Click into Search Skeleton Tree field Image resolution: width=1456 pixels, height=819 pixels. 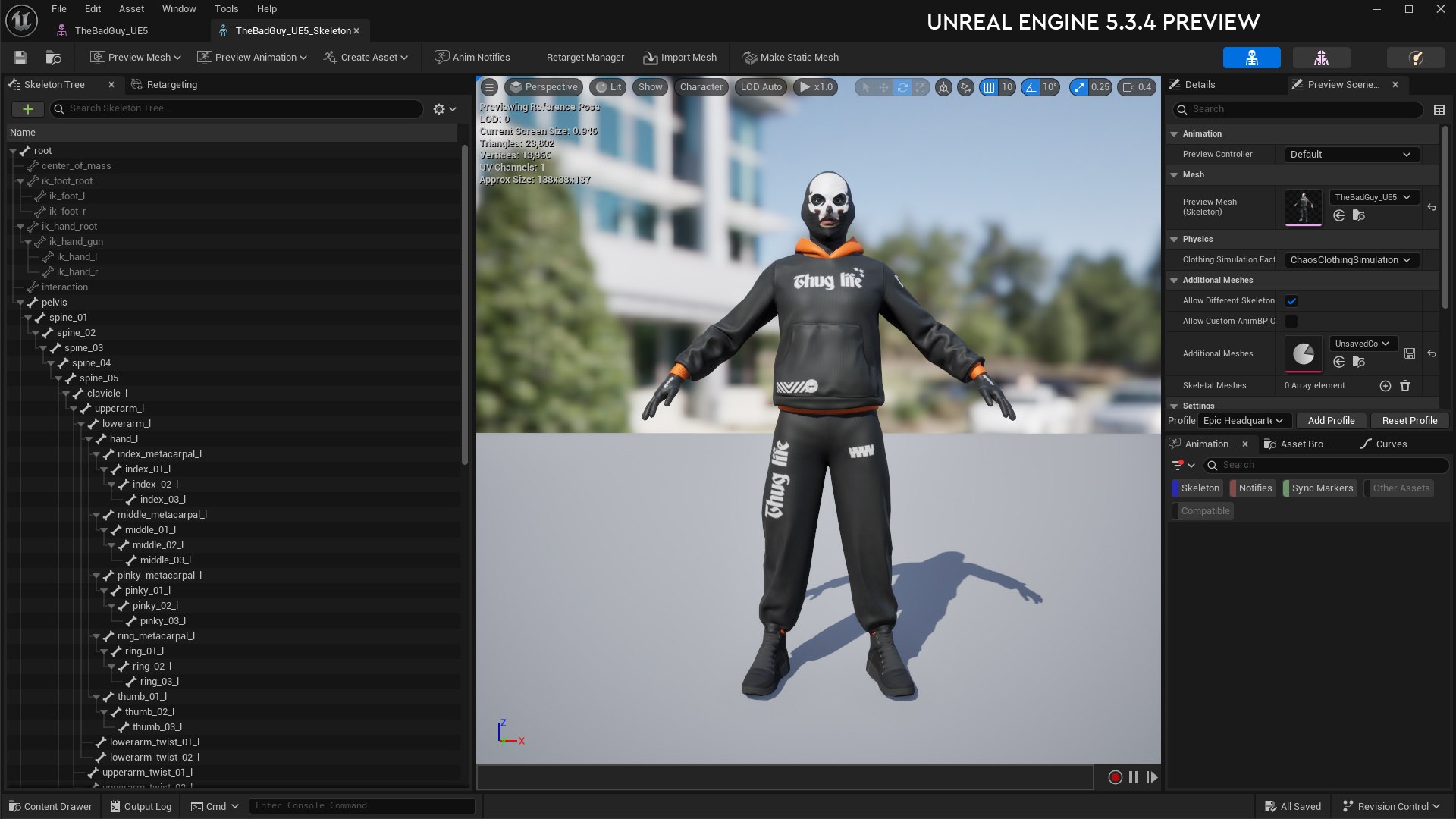pyautogui.click(x=237, y=109)
